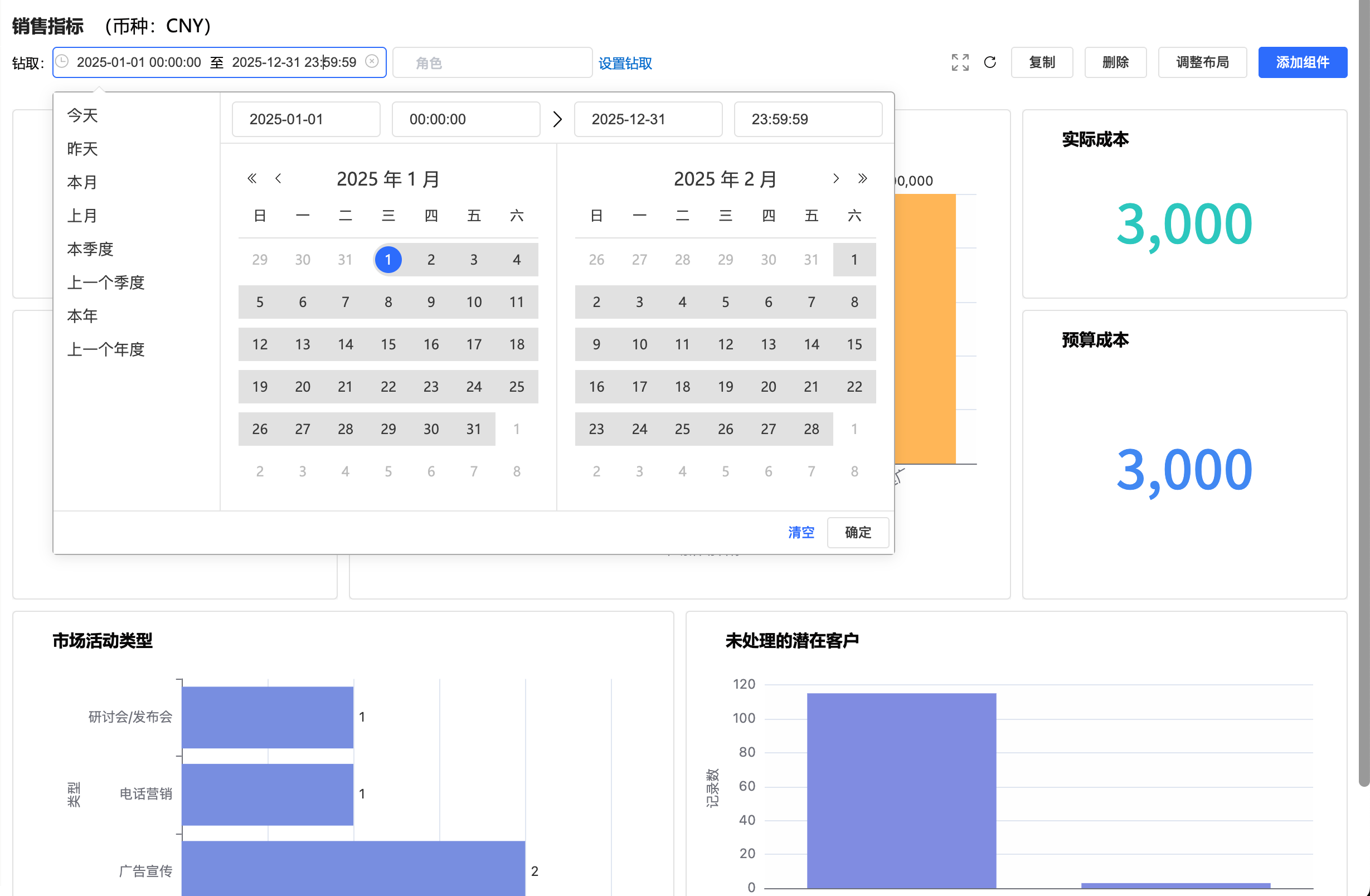Screen dimensions: 1370x896
Task: Go to next year with double-right arrow
Action: pyautogui.click(x=862, y=178)
